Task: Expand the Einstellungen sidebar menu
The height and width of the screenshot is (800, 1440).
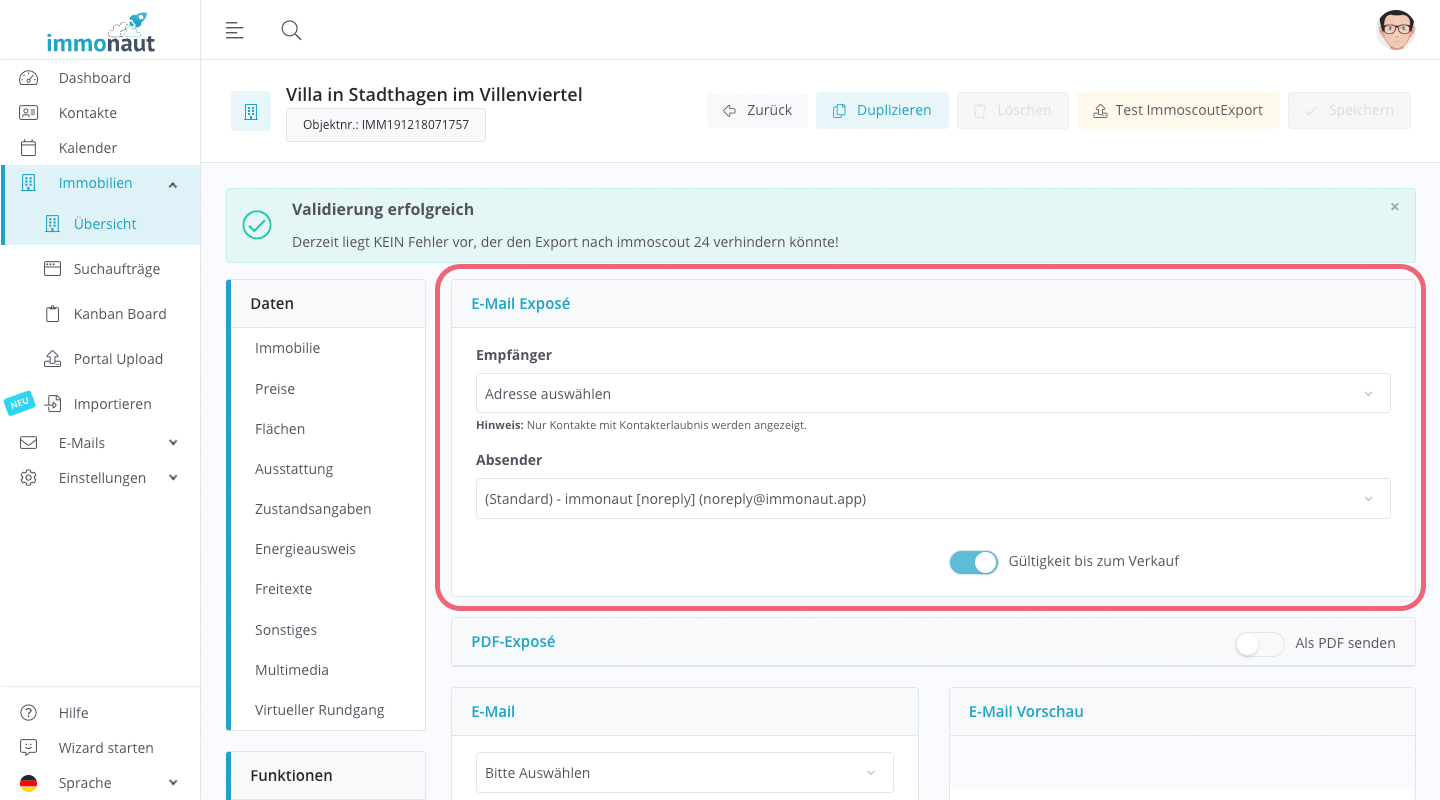Action: pos(101,478)
